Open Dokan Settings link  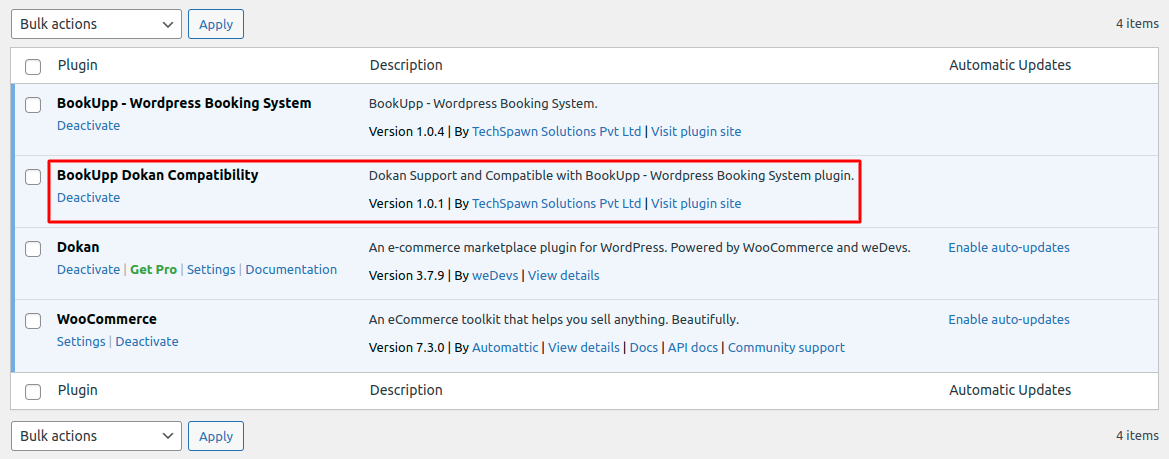coord(211,270)
